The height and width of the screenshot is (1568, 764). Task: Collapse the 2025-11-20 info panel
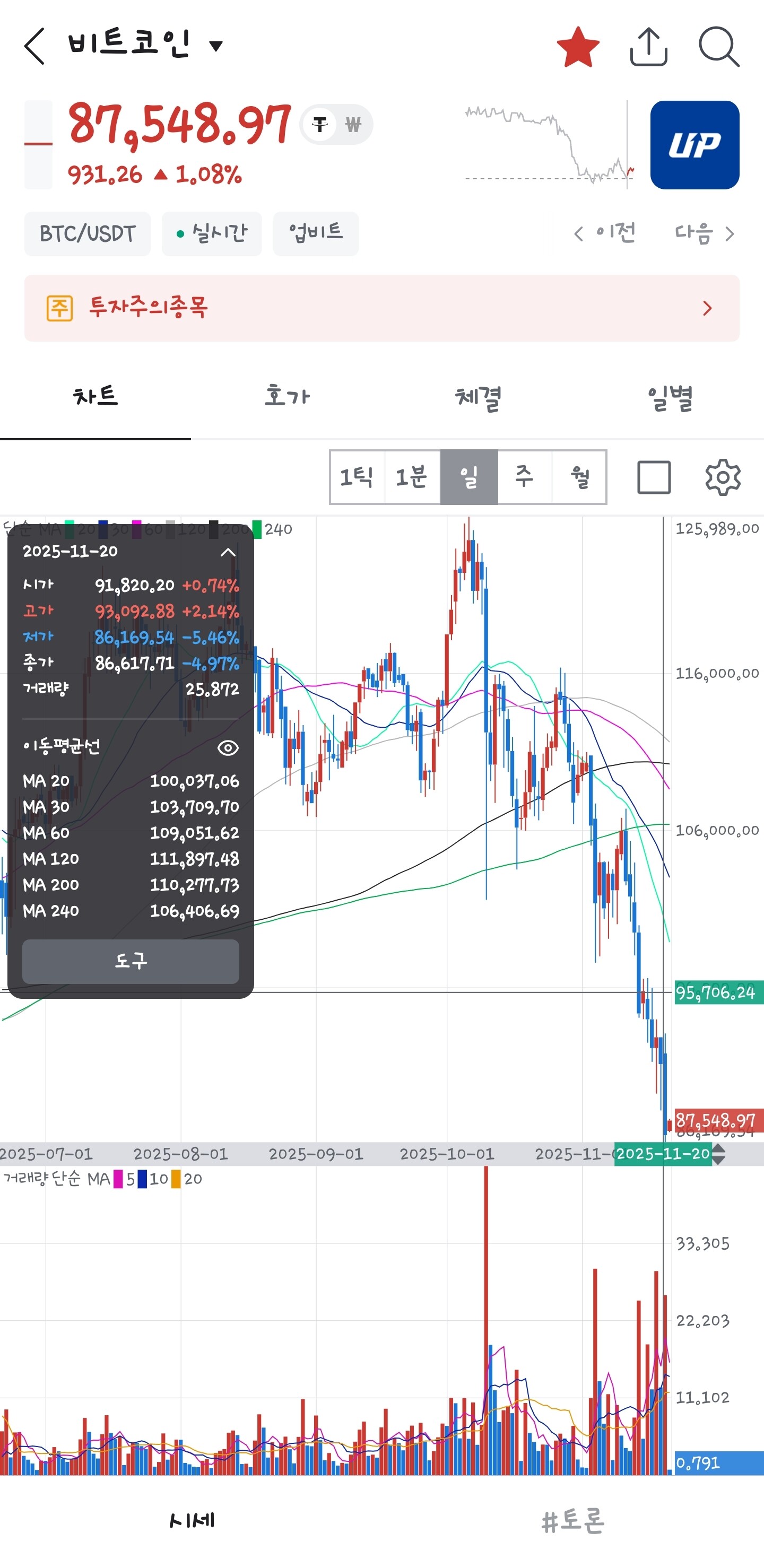tap(228, 552)
